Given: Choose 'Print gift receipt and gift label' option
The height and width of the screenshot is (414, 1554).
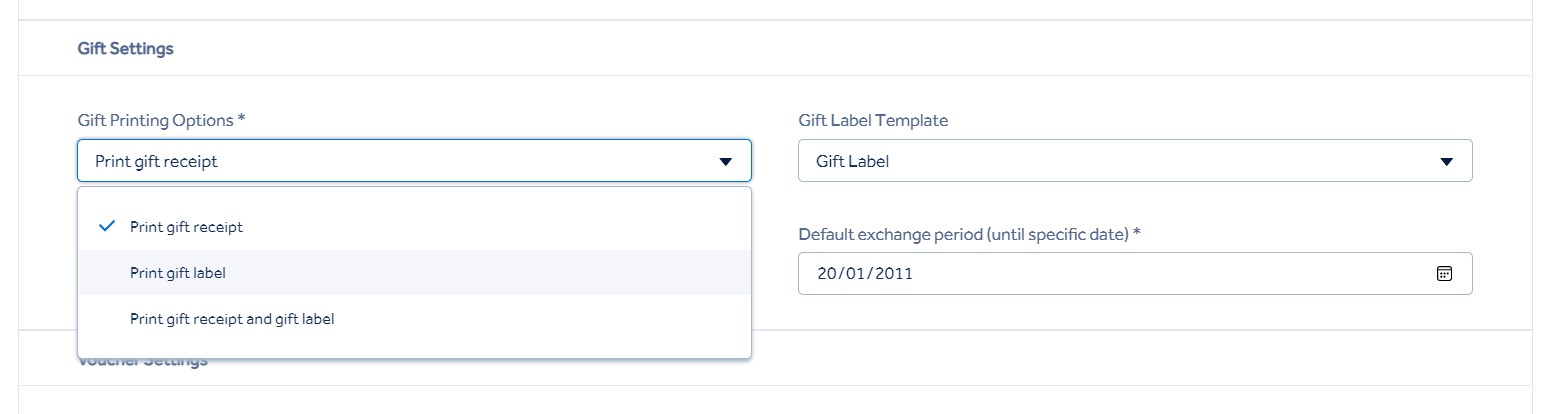Looking at the screenshot, I should pyautogui.click(x=414, y=319).
